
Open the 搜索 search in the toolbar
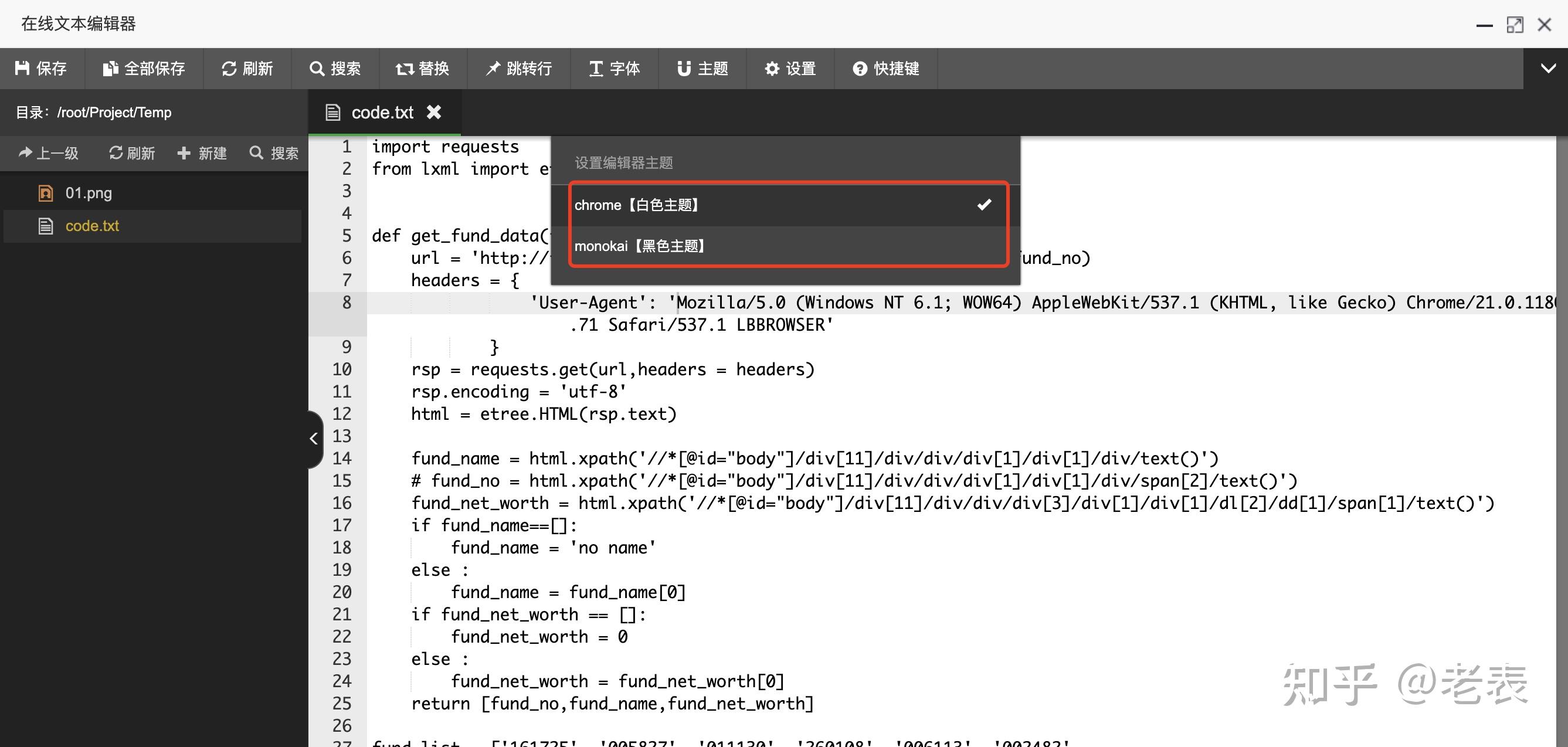click(337, 68)
